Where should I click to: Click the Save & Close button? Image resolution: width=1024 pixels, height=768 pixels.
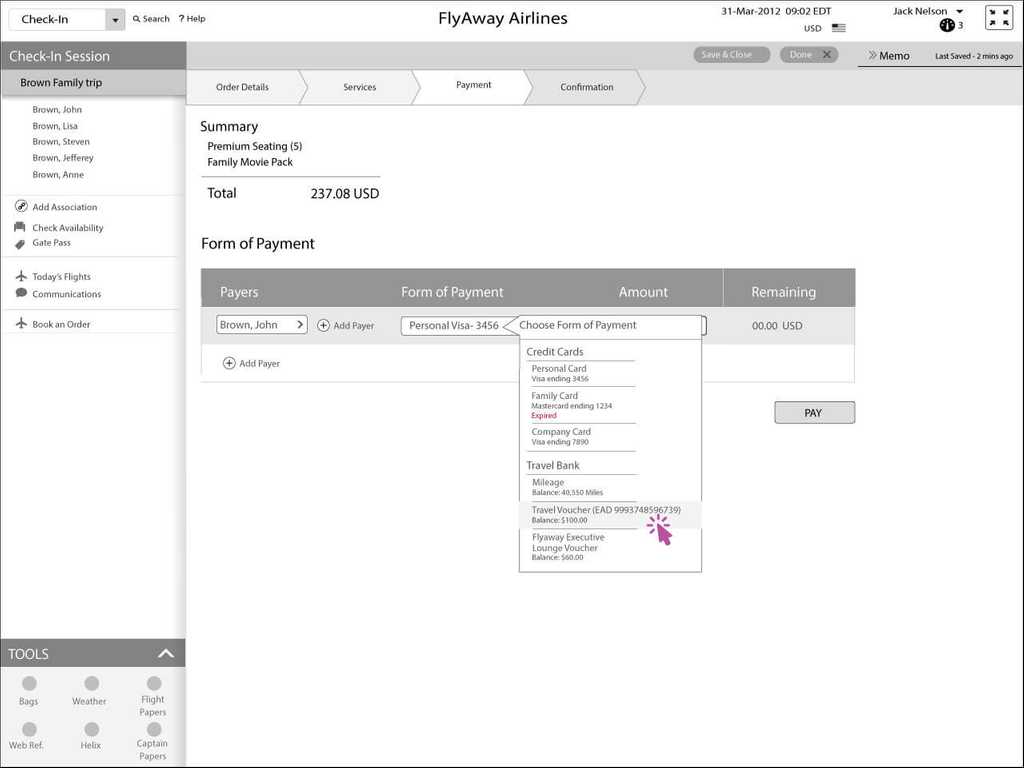click(x=726, y=55)
